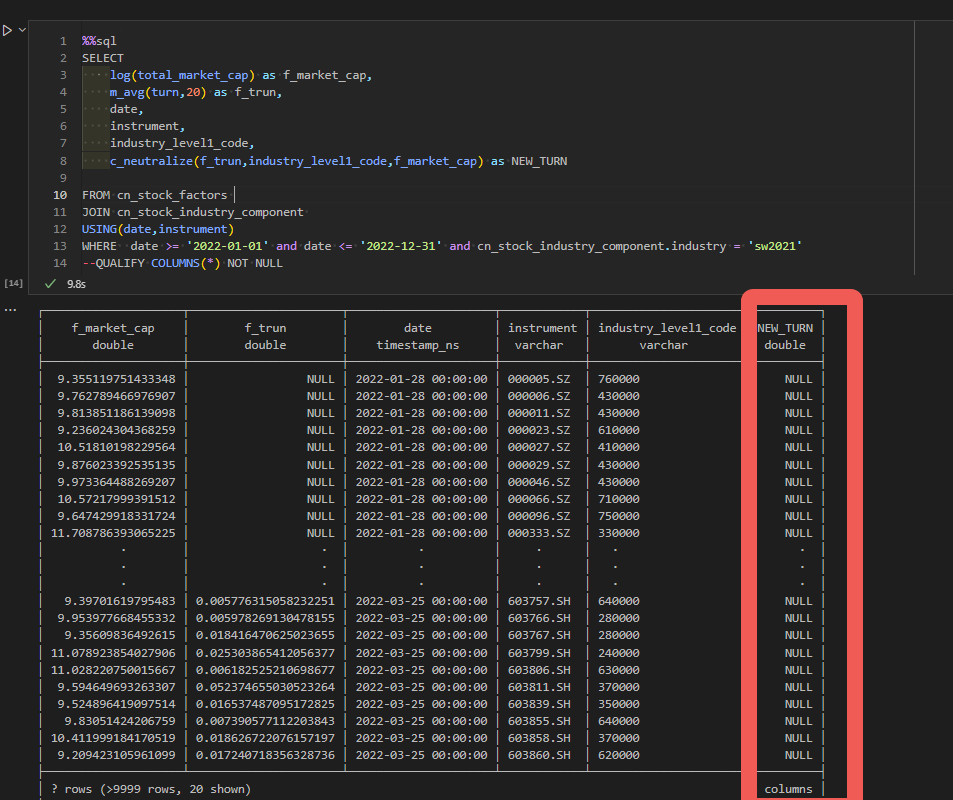The height and width of the screenshot is (800, 953).
Task: Click the m_avg function call in code
Action: coord(127,92)
